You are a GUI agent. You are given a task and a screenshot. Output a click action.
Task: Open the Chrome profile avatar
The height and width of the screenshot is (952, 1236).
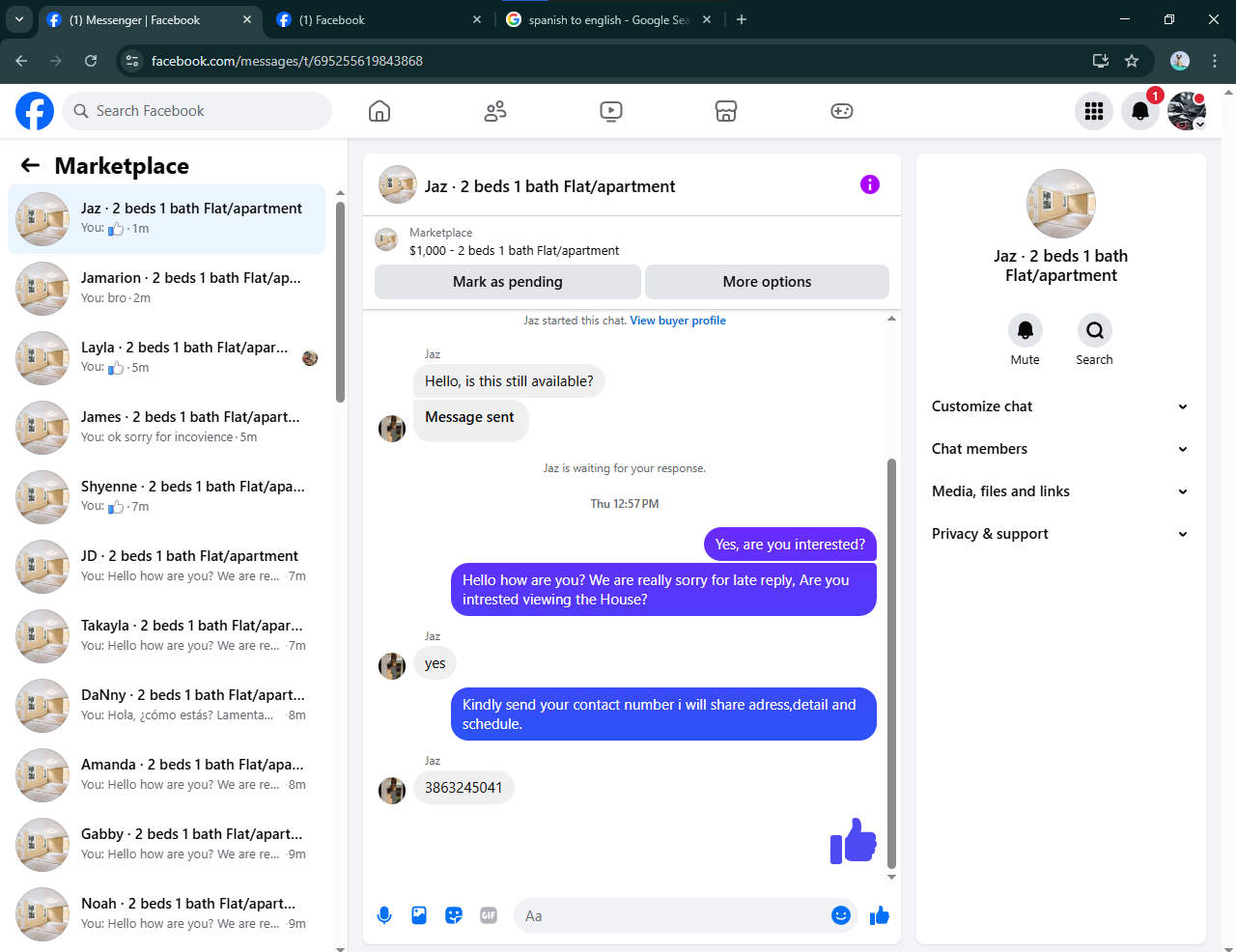pos(1180,61)
